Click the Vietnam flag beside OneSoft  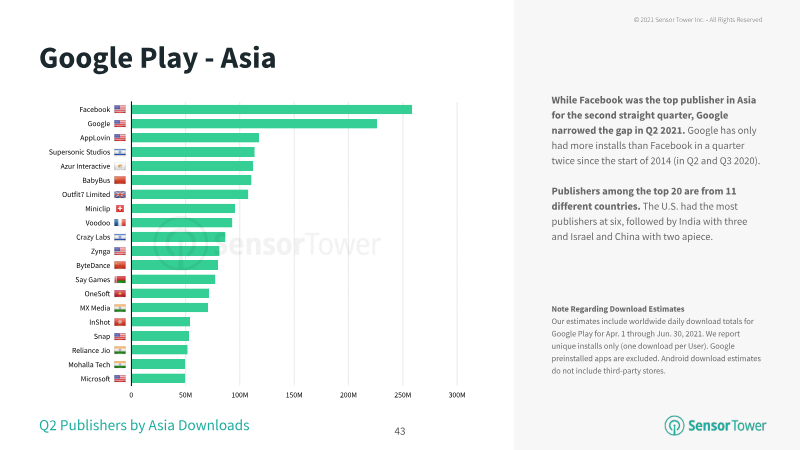[x=120, y=294]
